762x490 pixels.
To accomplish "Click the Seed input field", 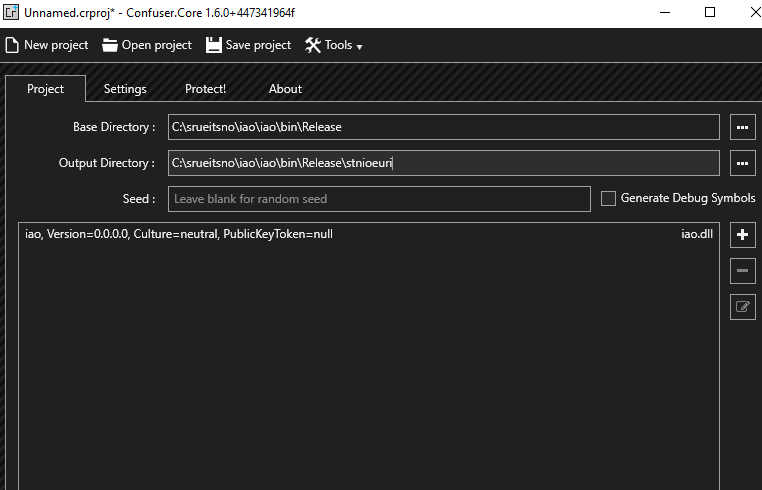I will (379, 199).
